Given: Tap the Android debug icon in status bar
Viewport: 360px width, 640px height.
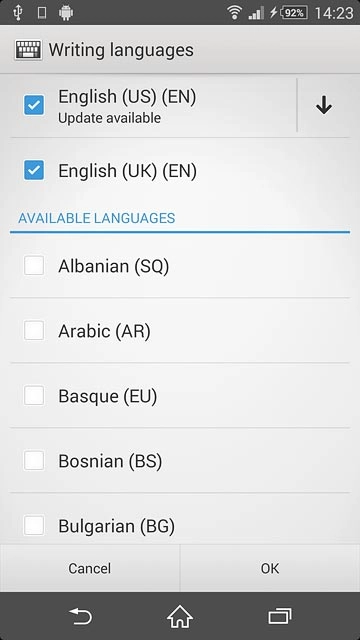Looking at the screenshot, I should tap(66, 13).
